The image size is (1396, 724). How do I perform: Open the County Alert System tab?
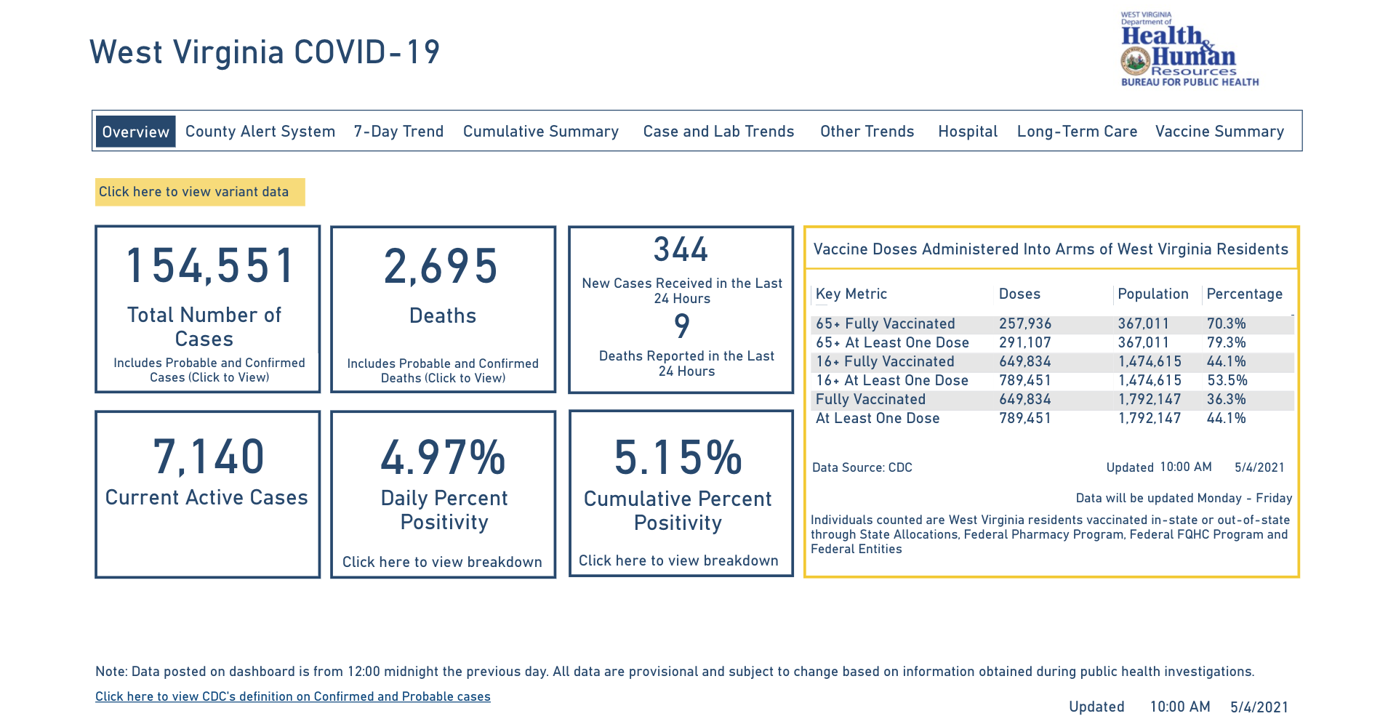pos(260,131)
